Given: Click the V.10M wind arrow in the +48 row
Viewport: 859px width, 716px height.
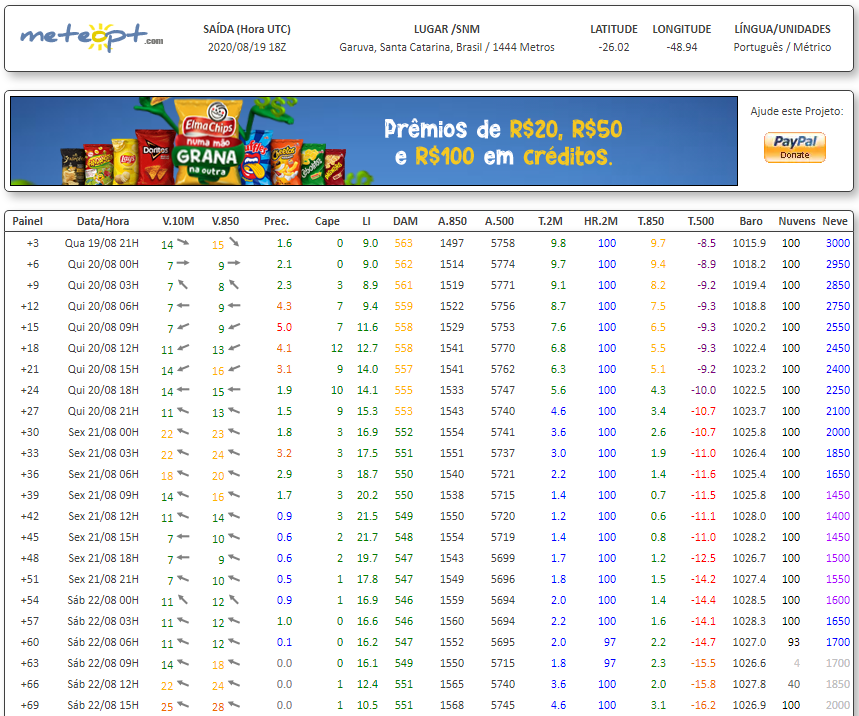Looking at the screenshot, I should point(184,558).
